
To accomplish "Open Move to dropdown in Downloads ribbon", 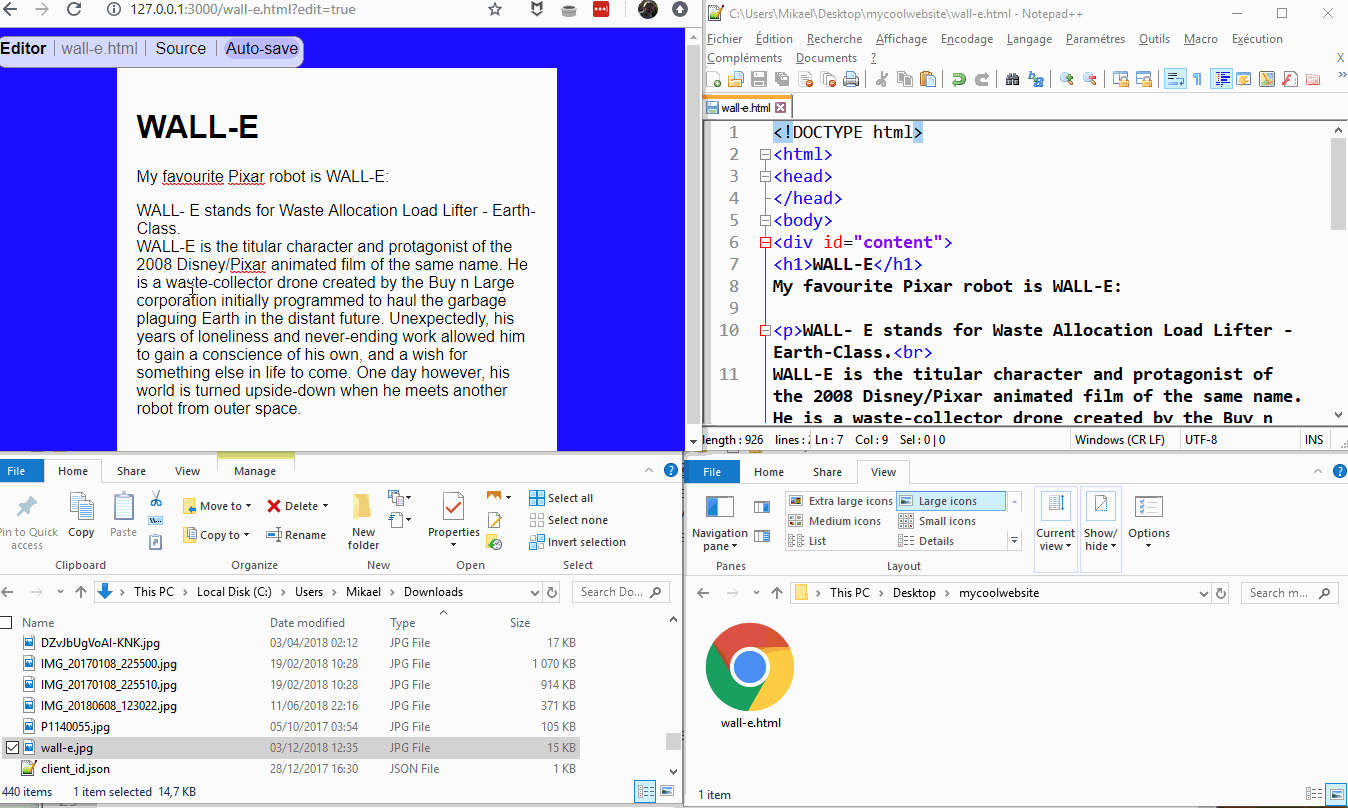I will (x=217, y=506).
